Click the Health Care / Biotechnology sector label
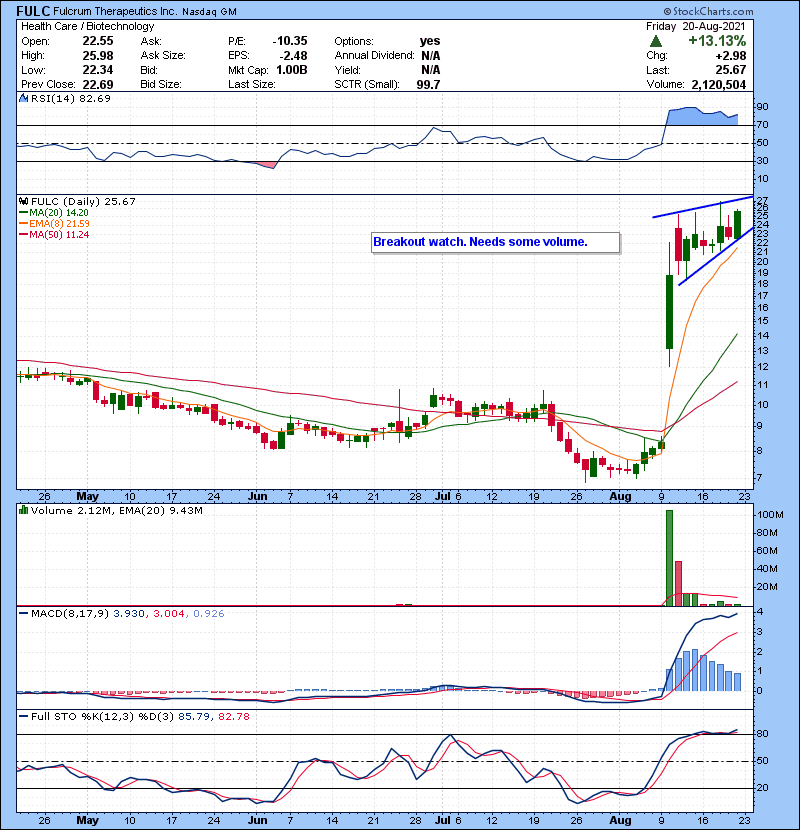800x830 pixels. (88, 26)
